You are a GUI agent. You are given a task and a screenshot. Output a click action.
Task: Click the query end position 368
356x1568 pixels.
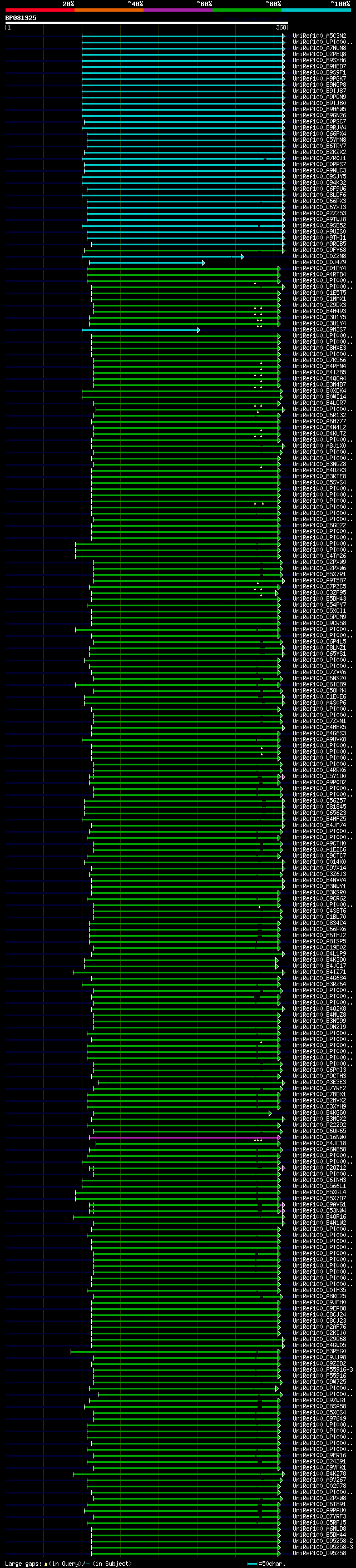(281, 27)
